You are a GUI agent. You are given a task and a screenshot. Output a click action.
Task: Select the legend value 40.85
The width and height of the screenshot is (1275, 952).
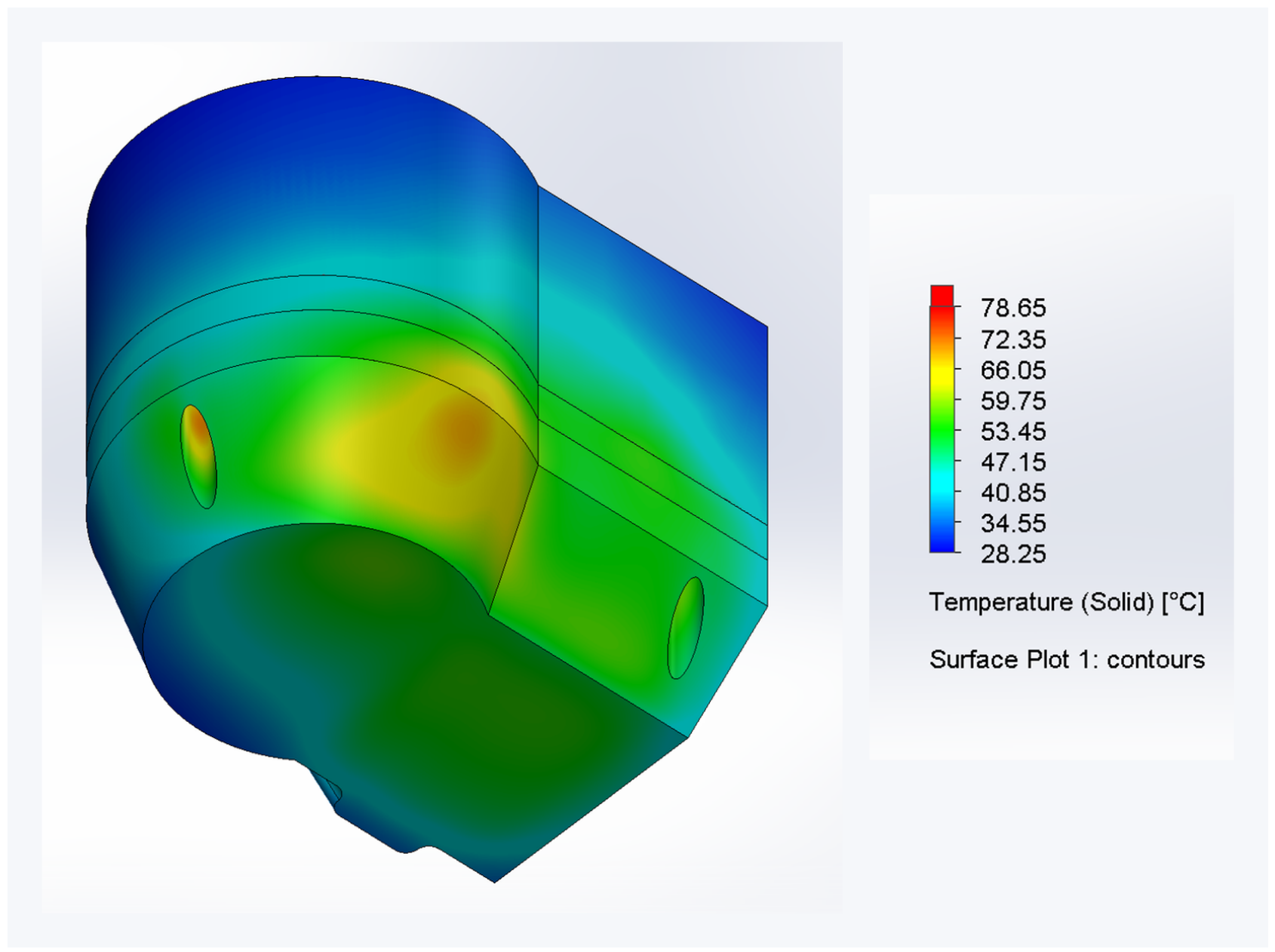click(1013, 493)
